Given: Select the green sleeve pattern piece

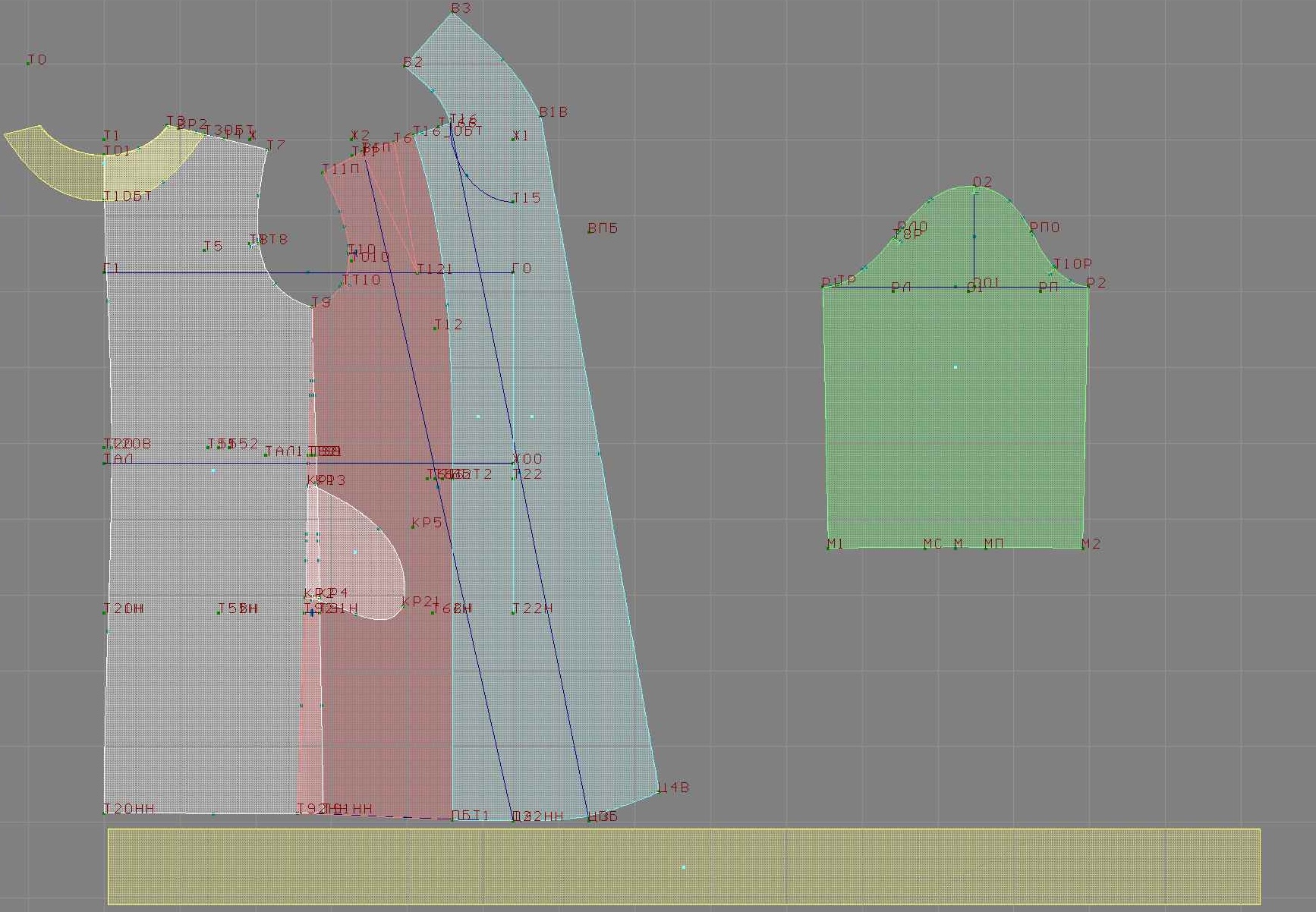Looking at the screenshot, I should (955, 410).
